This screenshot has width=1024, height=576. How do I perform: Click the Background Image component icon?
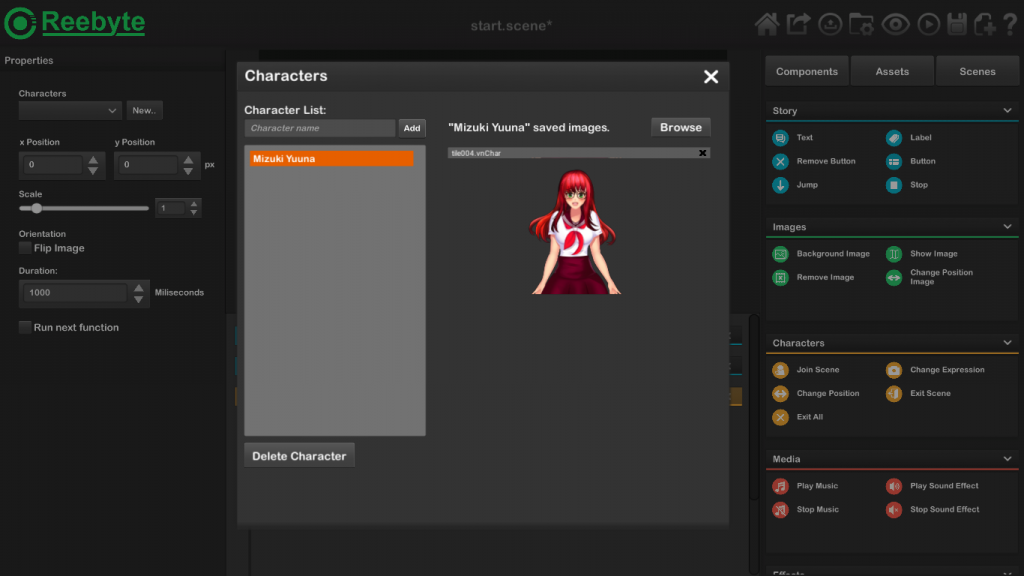pyautogui.click(x=780, y=254)
